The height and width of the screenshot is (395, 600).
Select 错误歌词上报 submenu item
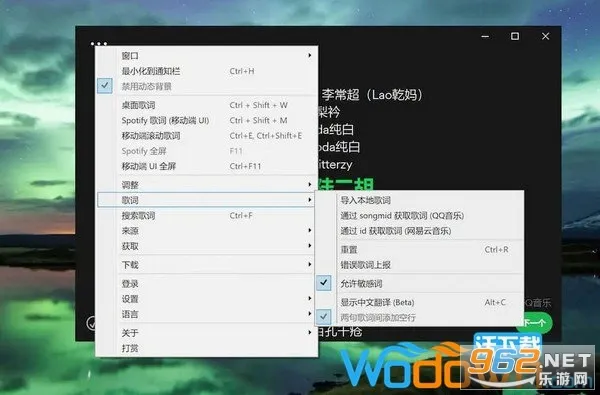pyautogui.click(x=419, y=265)
